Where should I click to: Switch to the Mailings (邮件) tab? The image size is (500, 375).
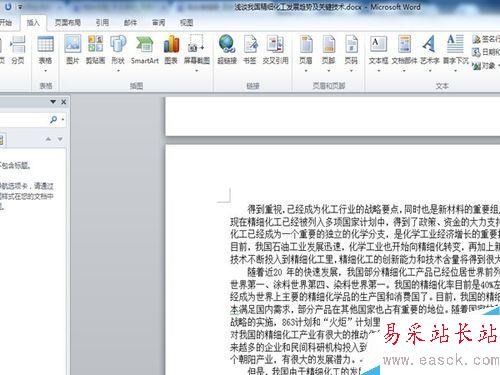130,22
